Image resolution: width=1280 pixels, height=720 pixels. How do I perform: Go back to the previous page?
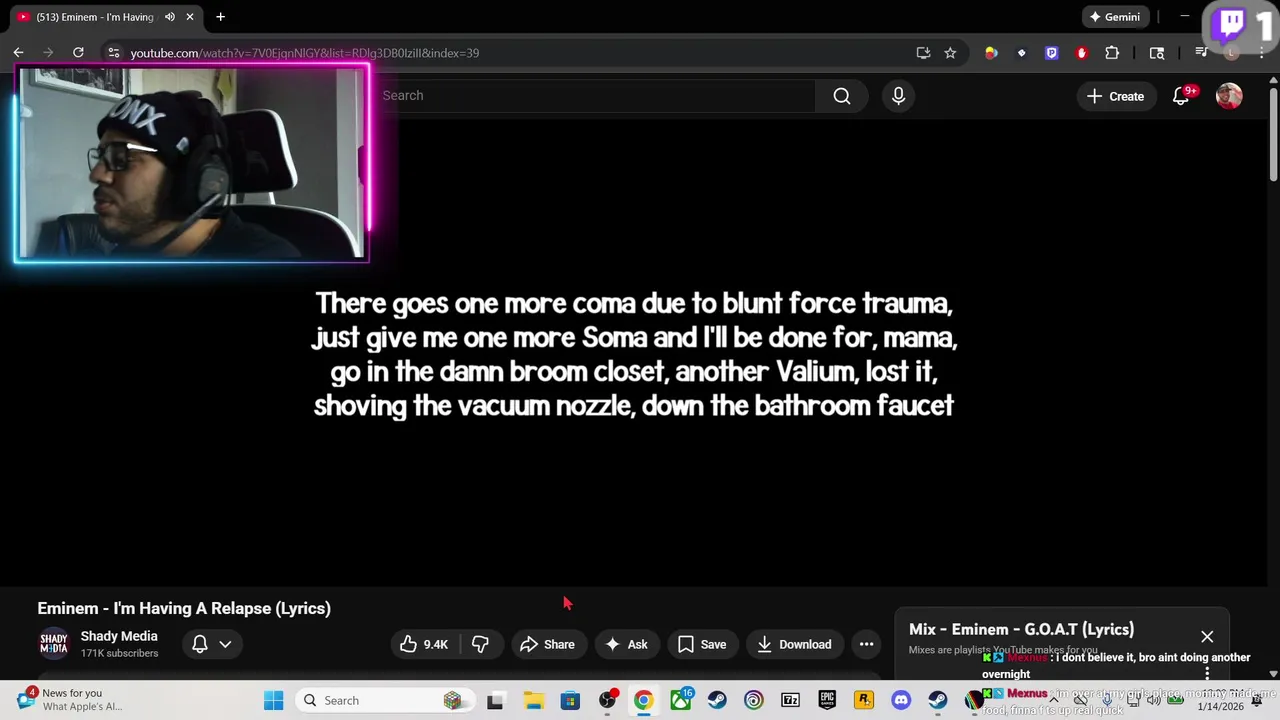tap(18, 53)
